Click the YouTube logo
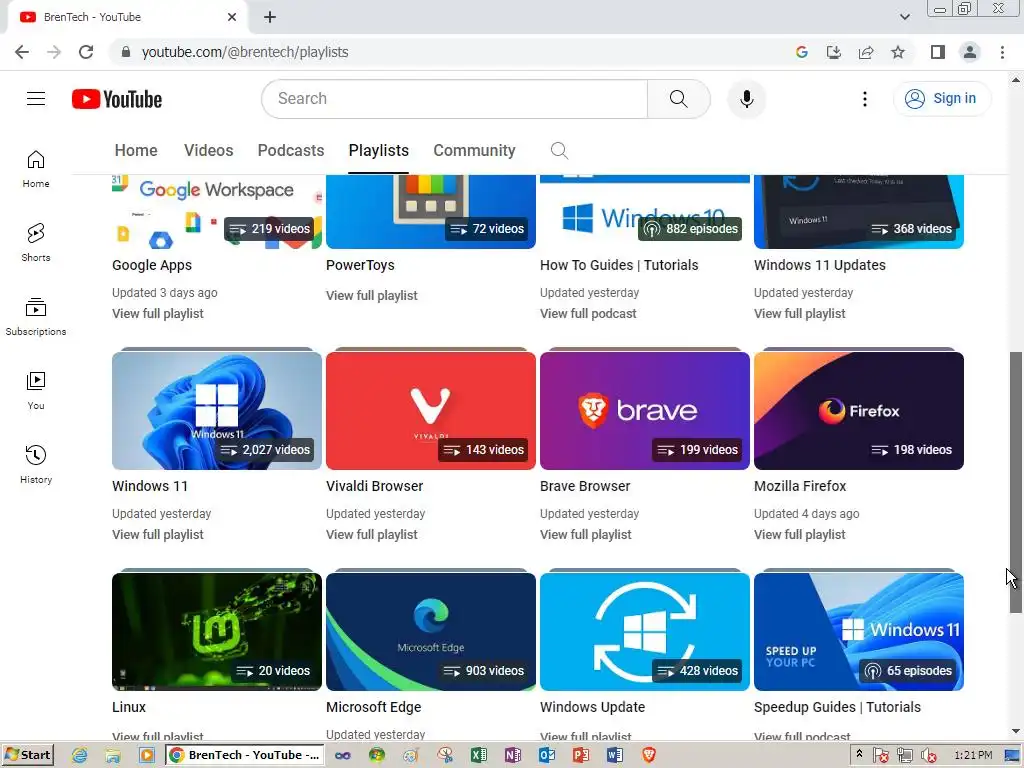The width and height of the screenshot is (1024, 768). tap(117, 99)
